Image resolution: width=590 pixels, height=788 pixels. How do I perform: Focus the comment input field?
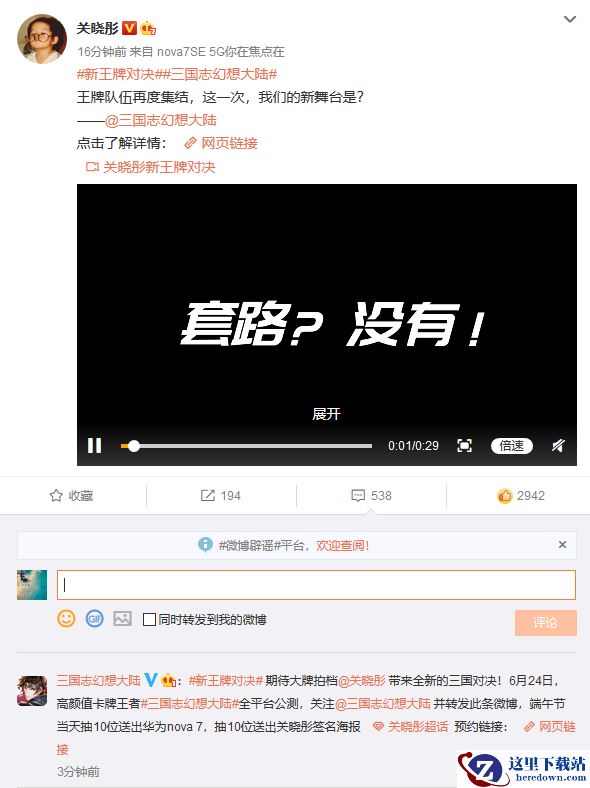[316, 585]
